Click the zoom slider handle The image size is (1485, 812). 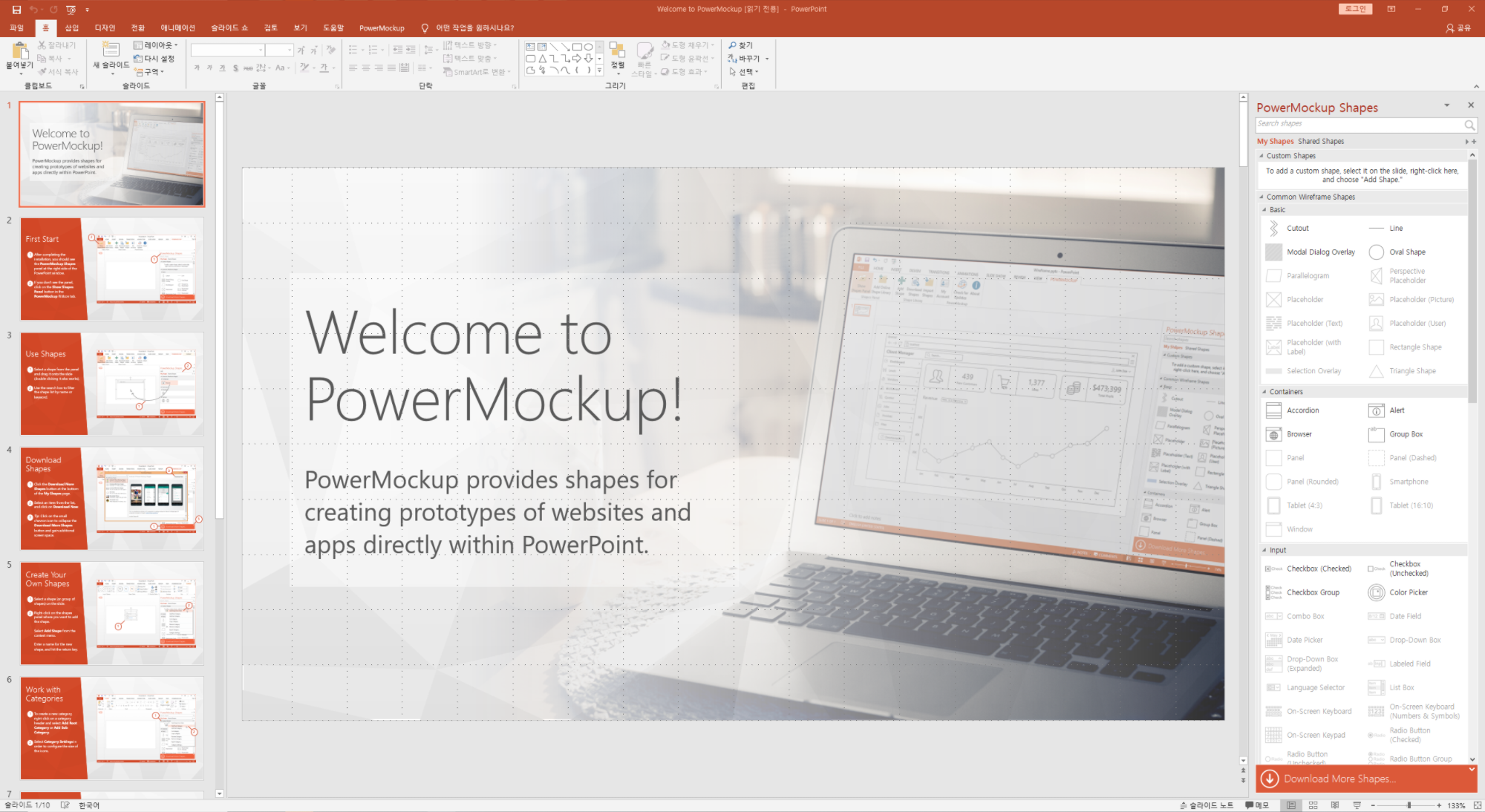pyautogui.click(x=1409, y=805)
